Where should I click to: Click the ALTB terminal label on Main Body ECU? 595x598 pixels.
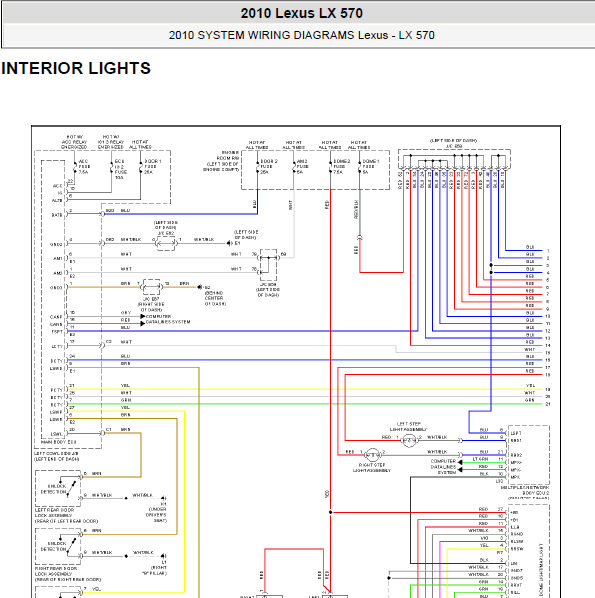(57, 200)
